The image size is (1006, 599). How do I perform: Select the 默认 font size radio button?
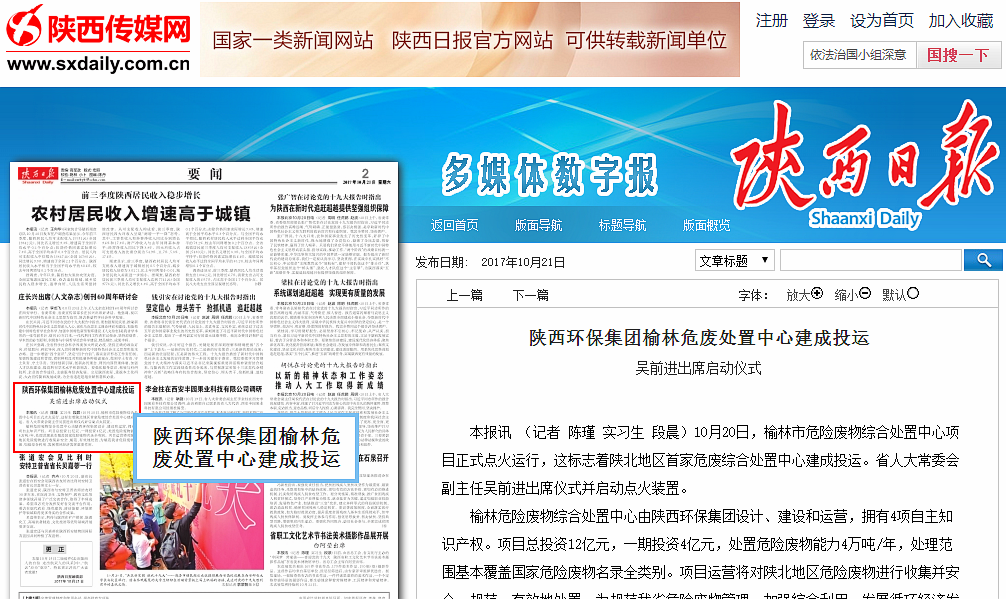click(912, 294)
